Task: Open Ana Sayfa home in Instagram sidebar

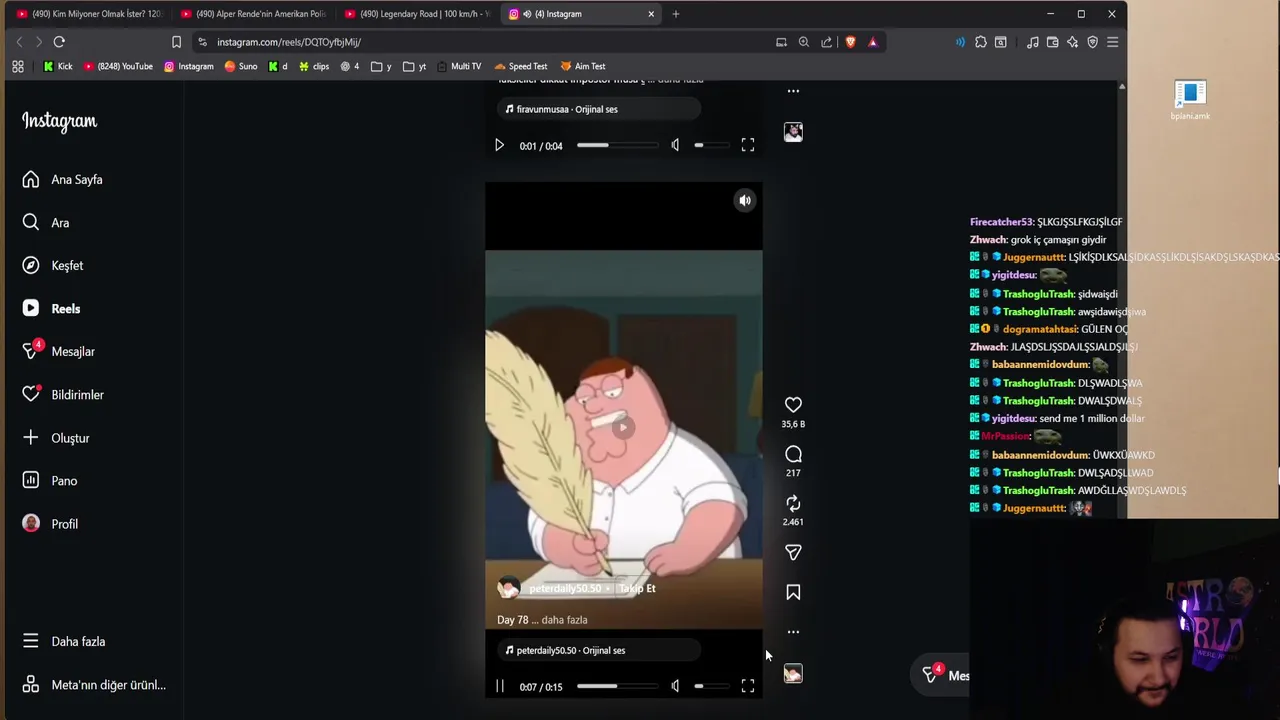Action: tap(63, 180)
